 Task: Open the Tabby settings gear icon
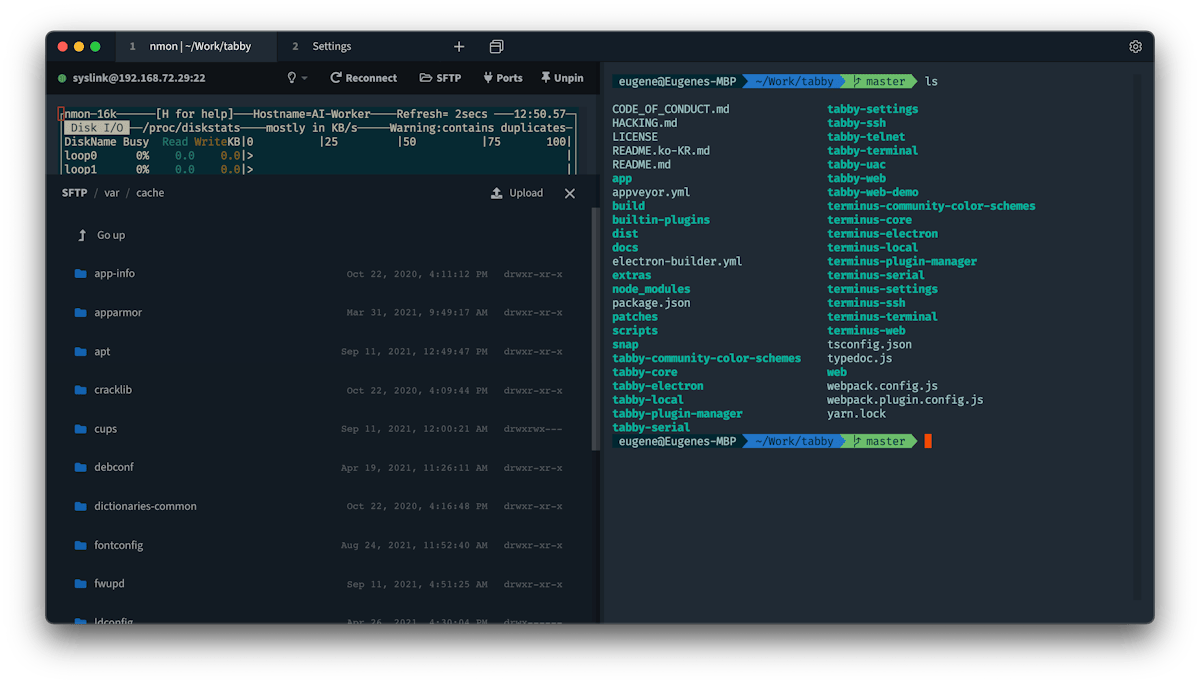pyautogui.click(x=1135, y=46)
